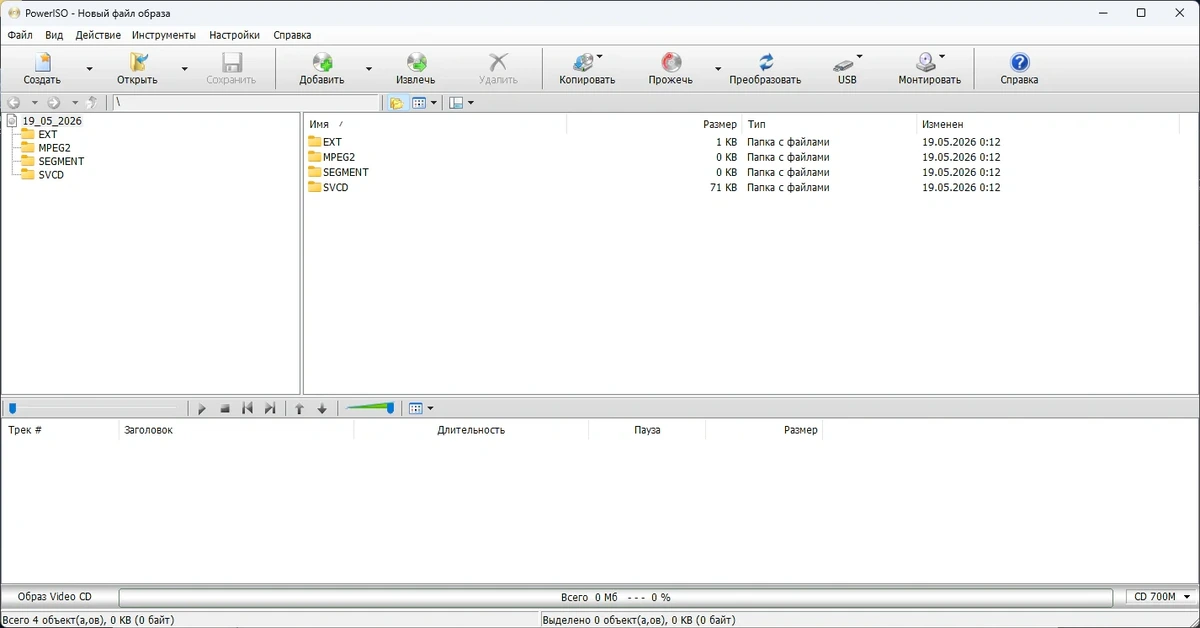Select SVCD folder in left tree
This screenshot has height=628, width=1200.
click(51, 174)
